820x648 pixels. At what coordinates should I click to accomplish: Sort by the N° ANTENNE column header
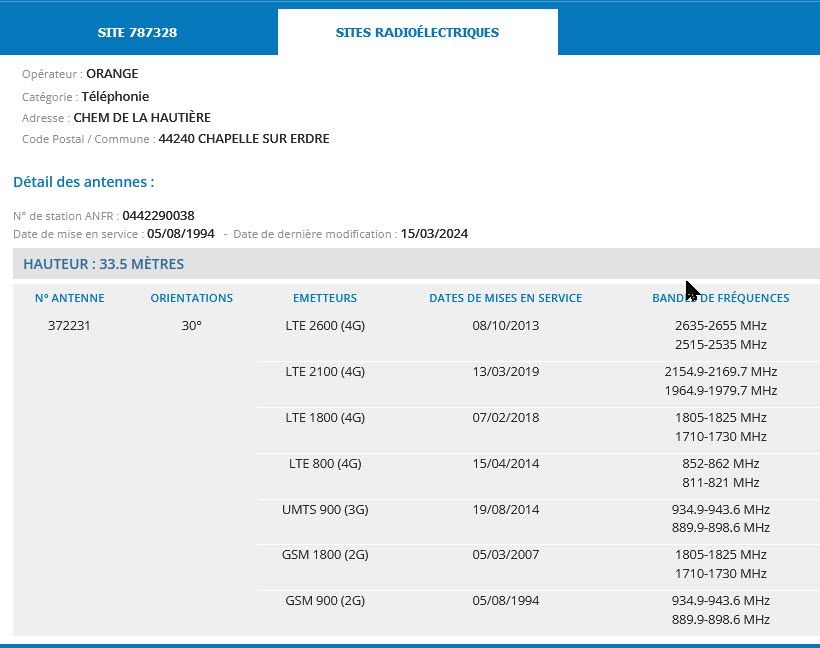point(69,297)
